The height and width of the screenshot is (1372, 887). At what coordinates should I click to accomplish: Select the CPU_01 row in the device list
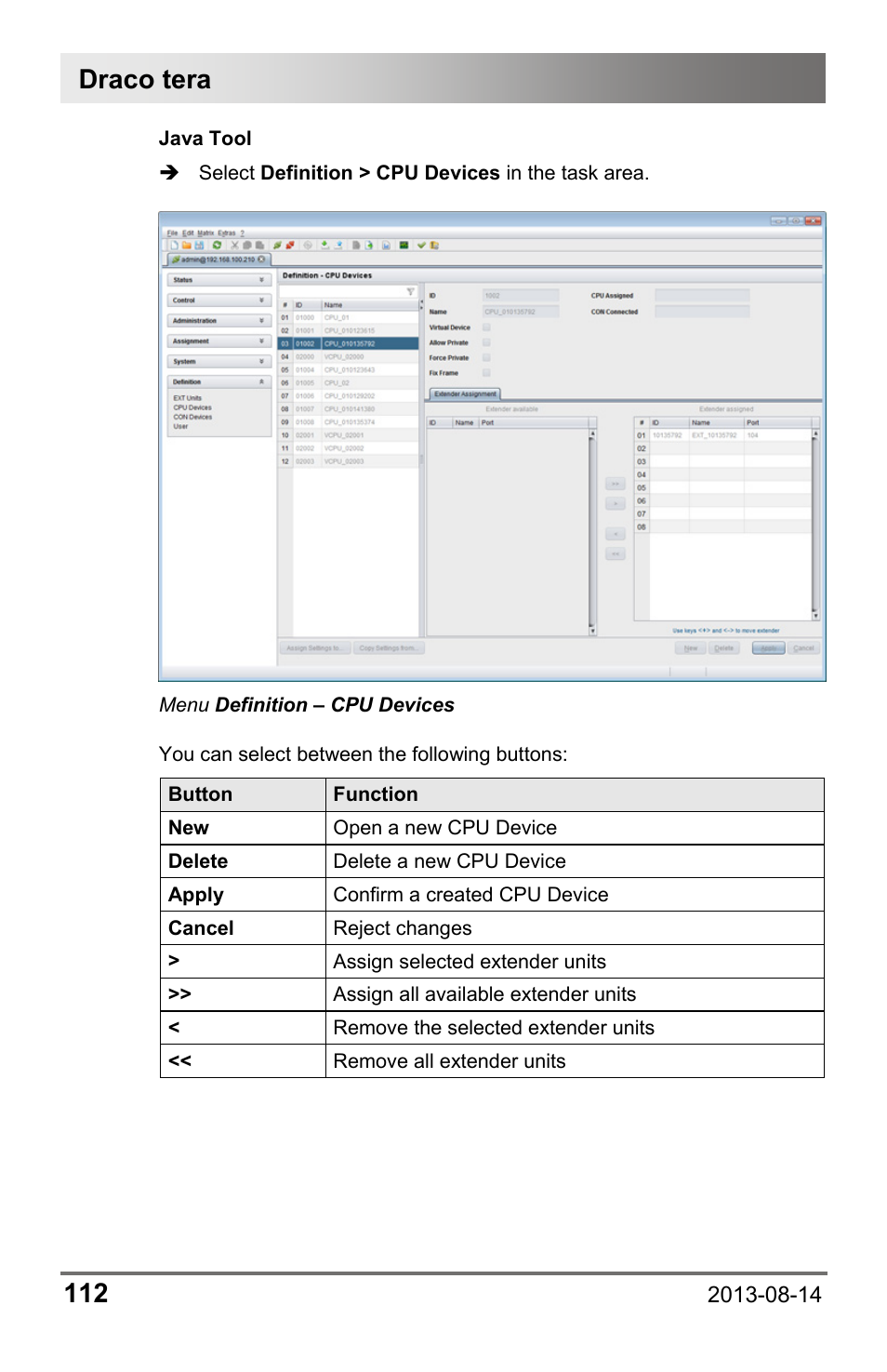tap(349, 317)
